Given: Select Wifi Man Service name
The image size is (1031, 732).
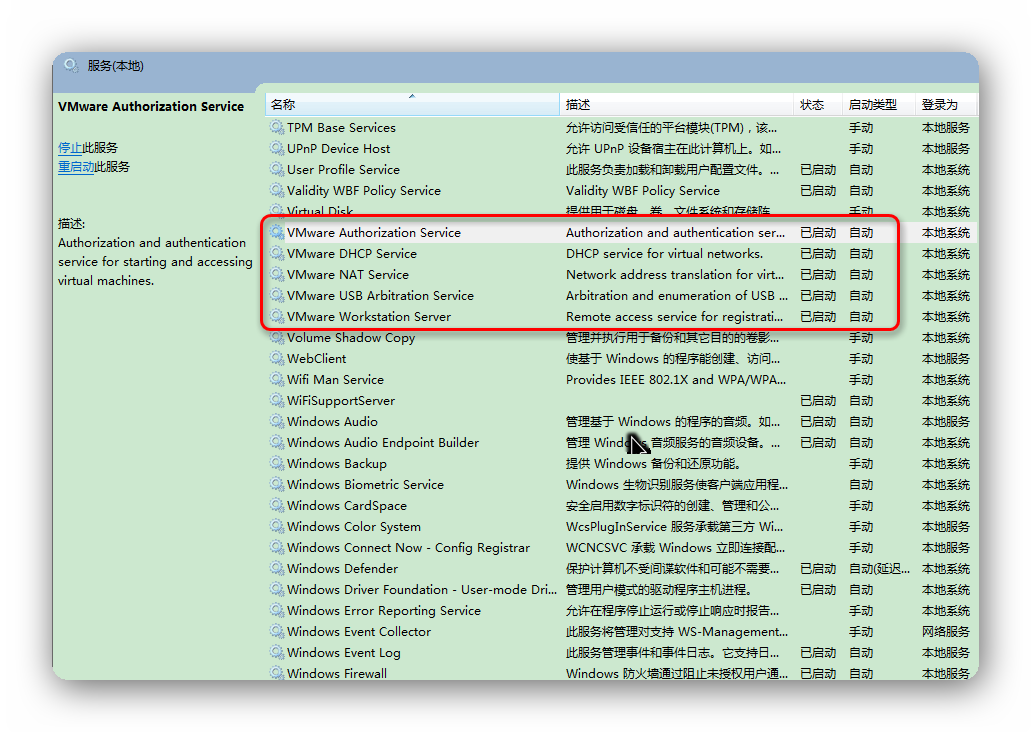Looking at the screenshot, I should pyautogui.click(x=335, y=380).
